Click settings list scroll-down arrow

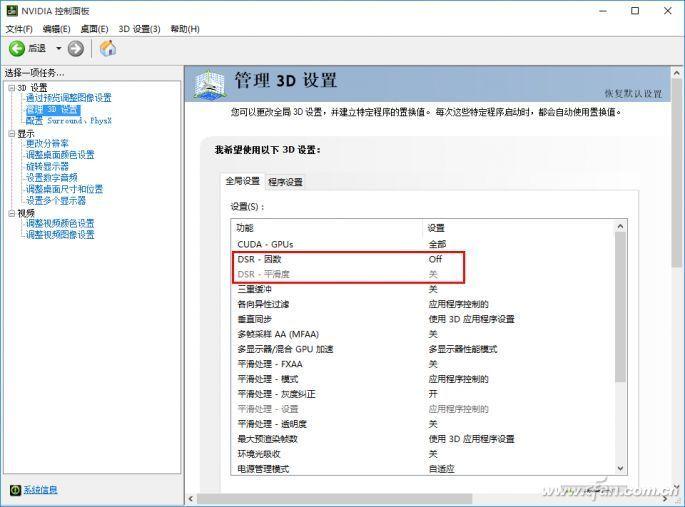click(x=620, y=468)
